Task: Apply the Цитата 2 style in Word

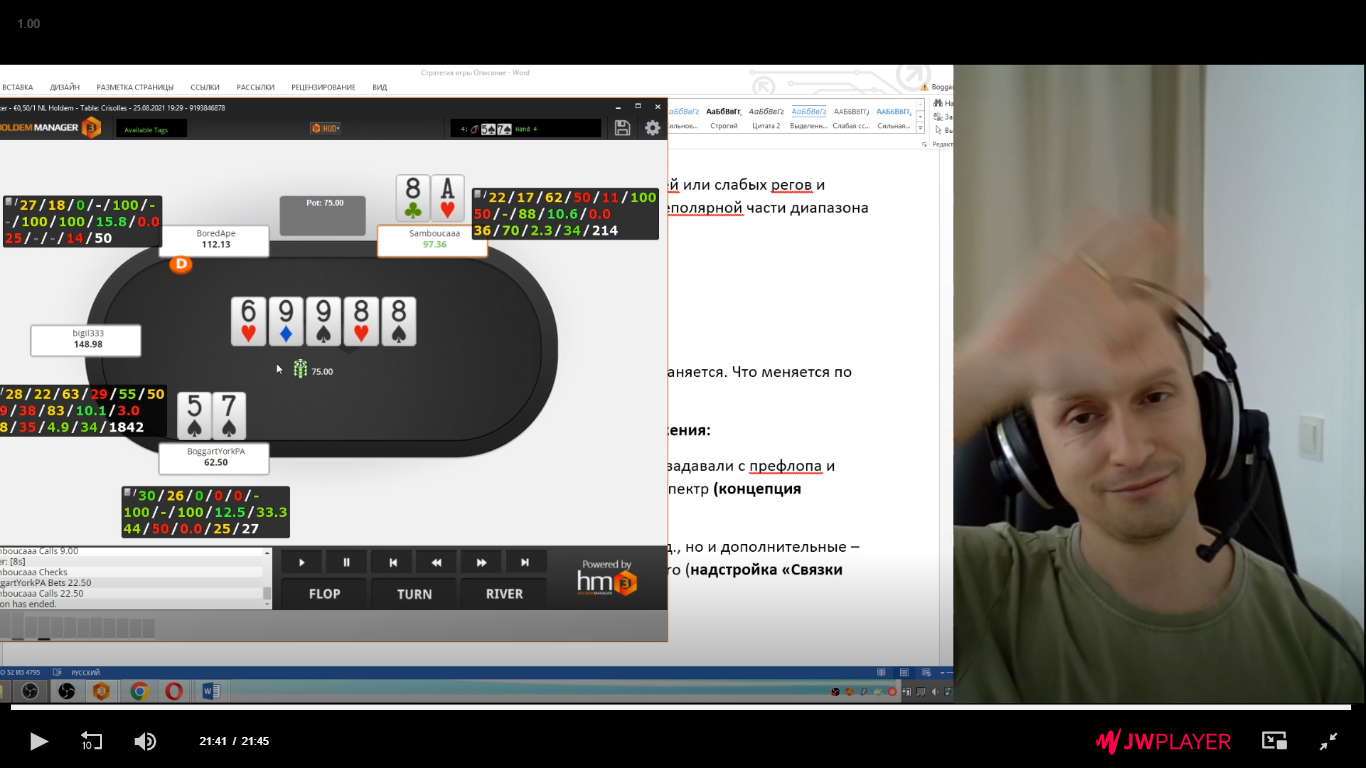Action: 766,118
